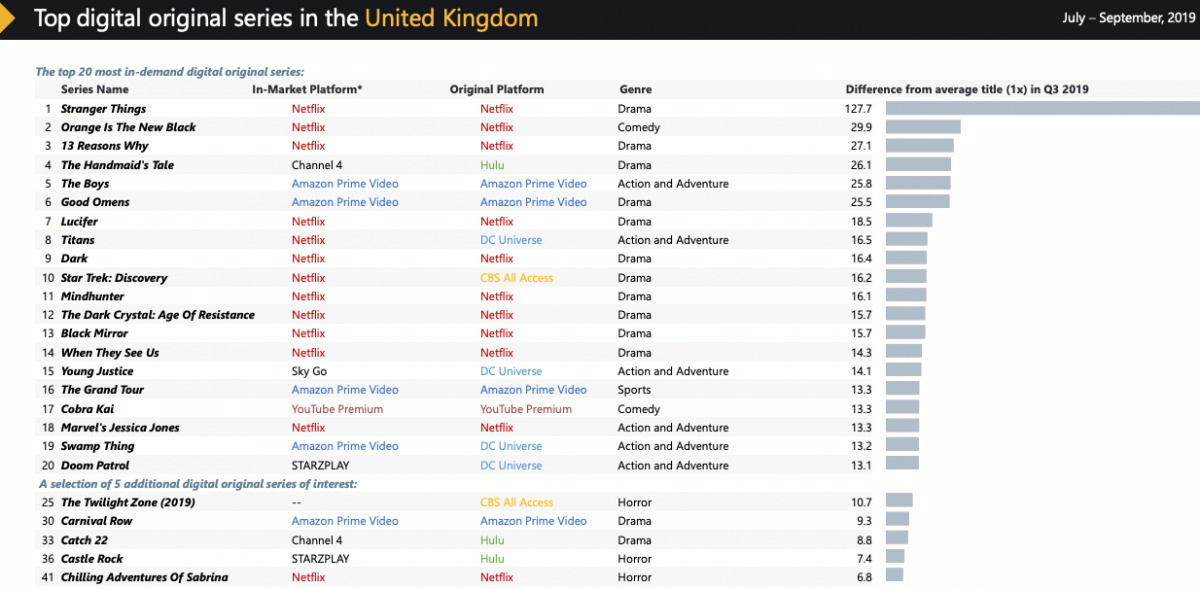Click Hulu for The Handmaid's Tale
The width and height of the screenshot is (1200, 589).
point(492,165)
